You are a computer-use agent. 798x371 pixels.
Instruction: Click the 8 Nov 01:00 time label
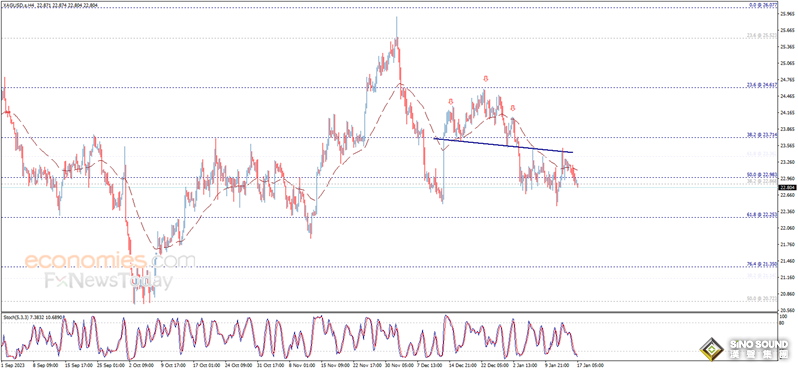click(303, 365)
